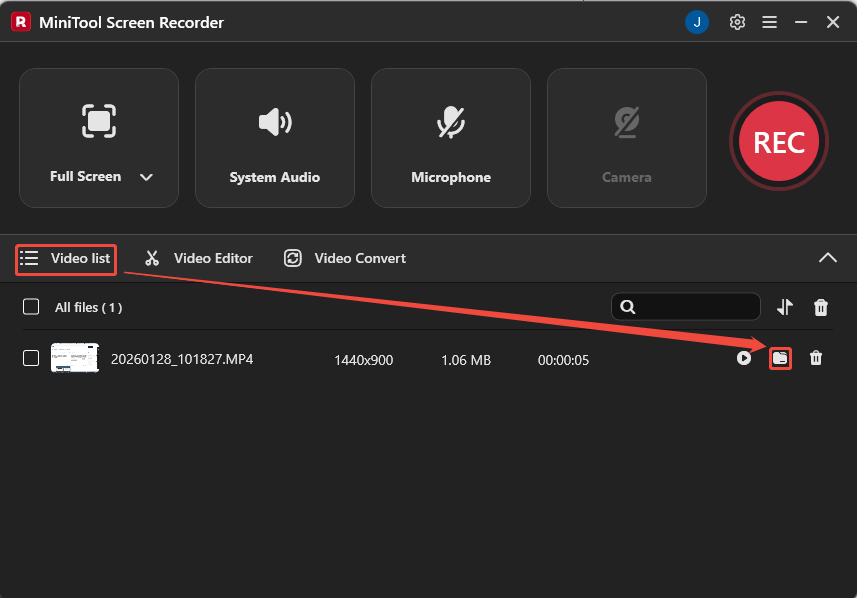Sort the recordings list
Image resolution: width=857 pixels, height=598 pixels.
pyautogui.click(x=785, y=307)
